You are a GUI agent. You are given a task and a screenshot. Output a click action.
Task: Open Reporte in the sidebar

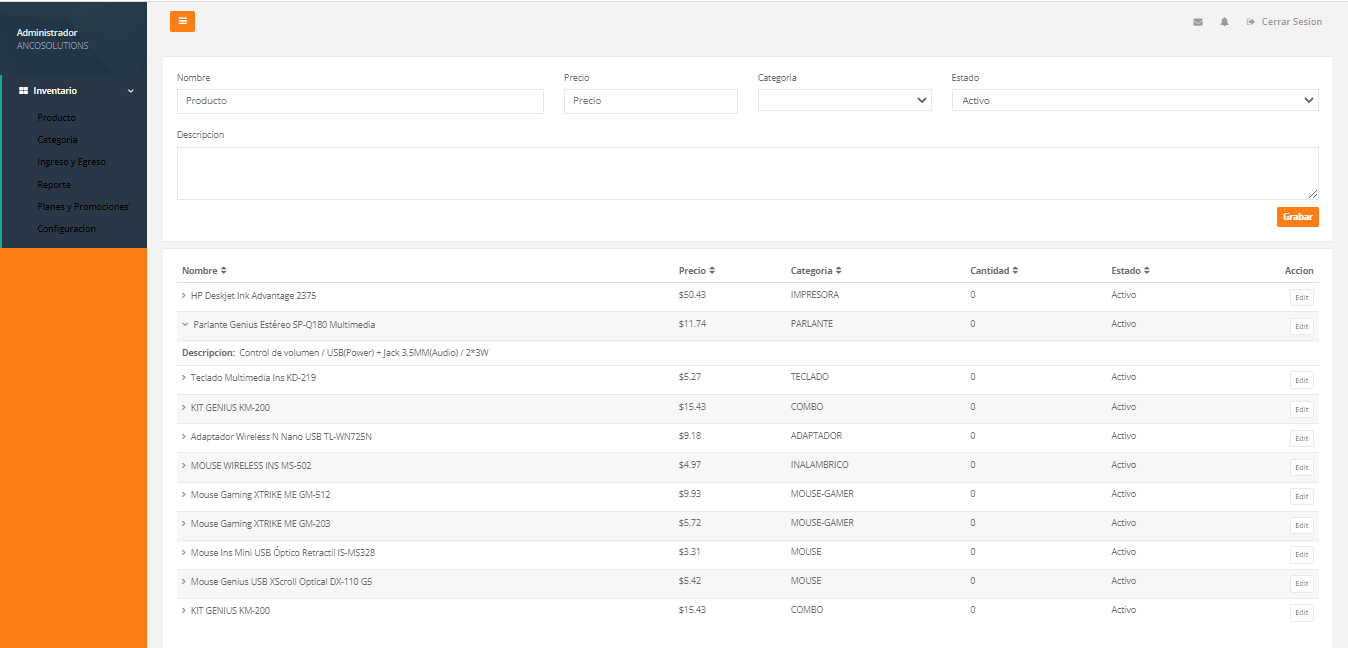54,185
